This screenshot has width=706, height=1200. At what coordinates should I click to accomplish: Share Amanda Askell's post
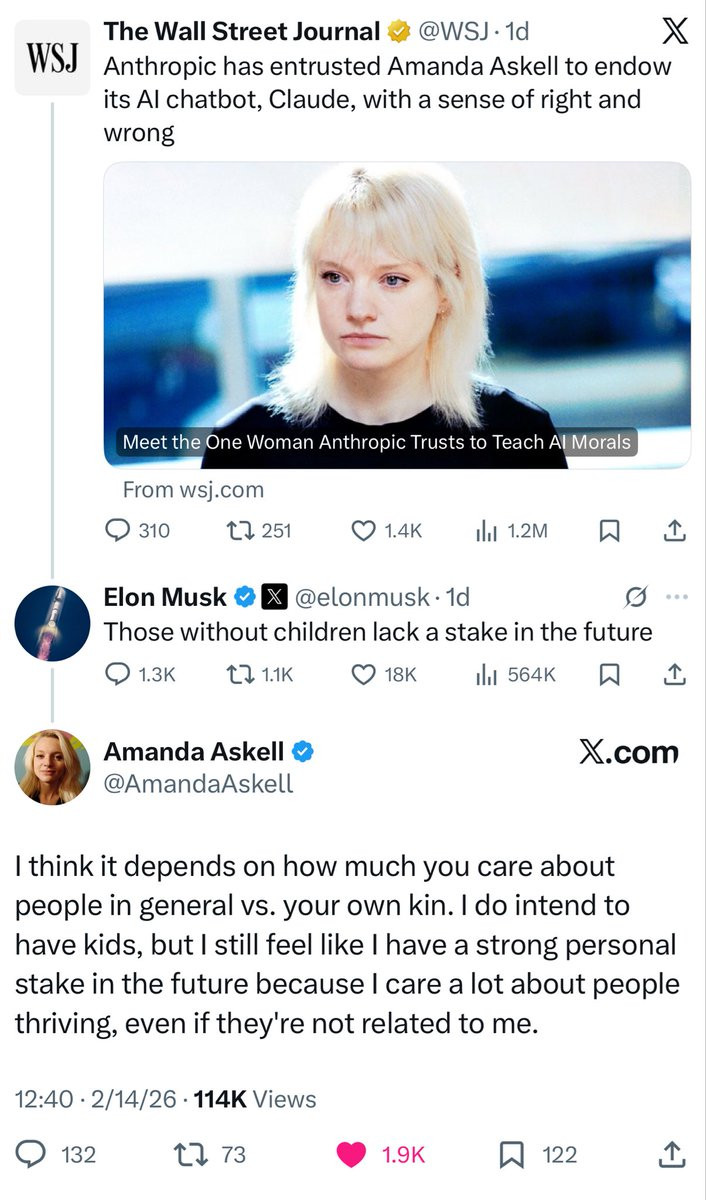pos(671,1155)
